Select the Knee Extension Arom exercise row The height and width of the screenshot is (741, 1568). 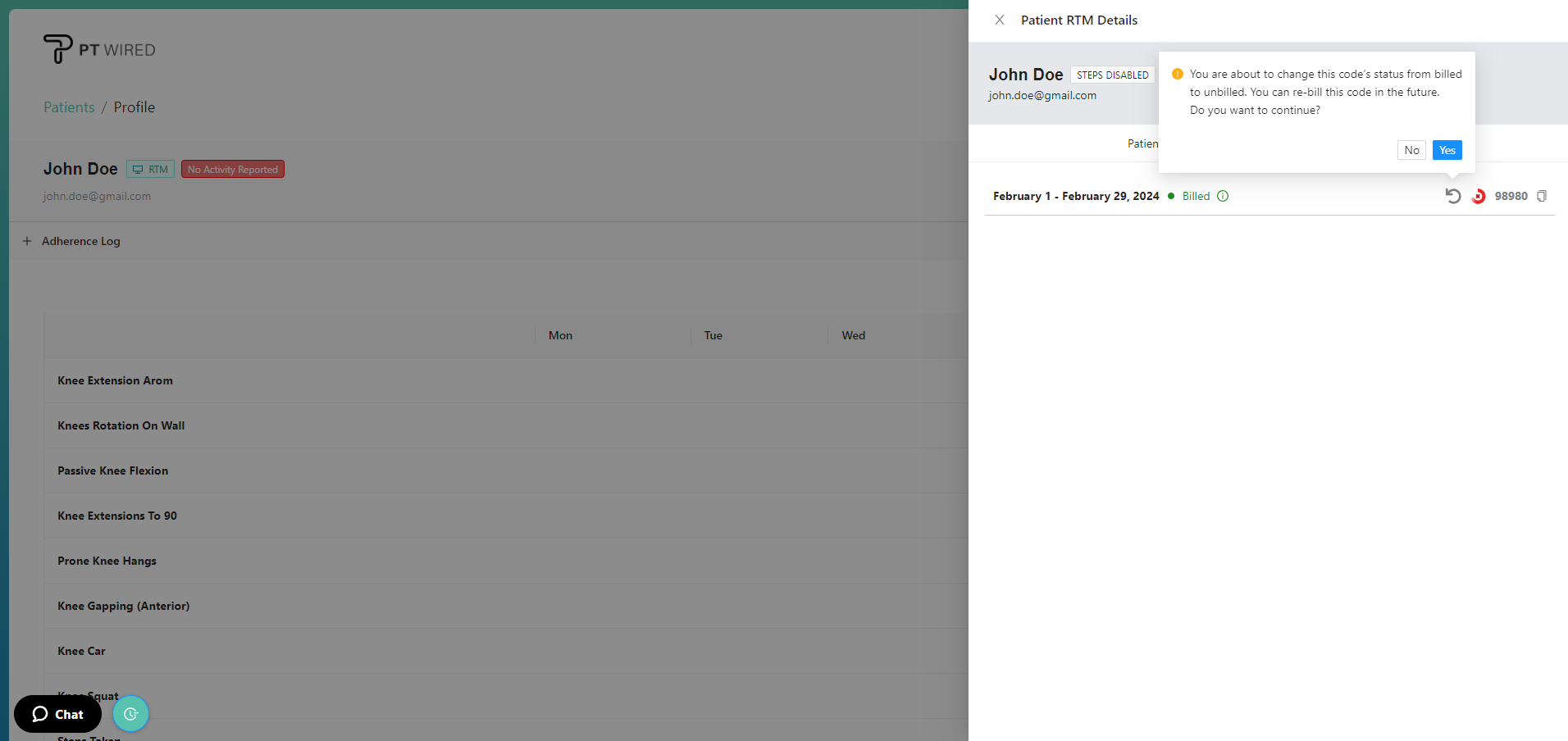pyautogui.click(x=115, y=380)
